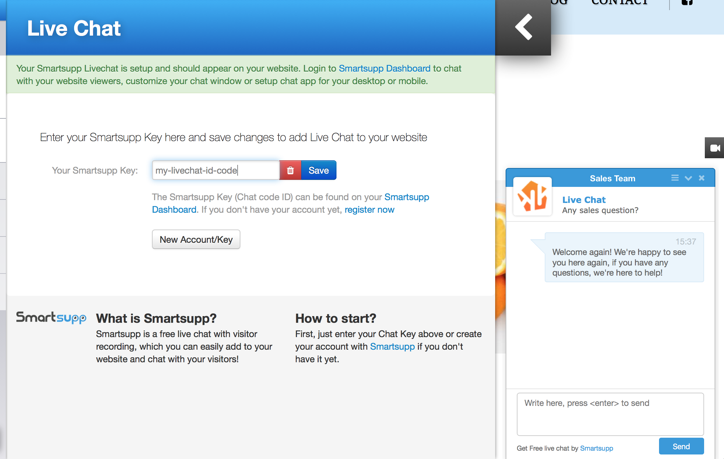Click the New Account/Key button

[x=196, y=240]
